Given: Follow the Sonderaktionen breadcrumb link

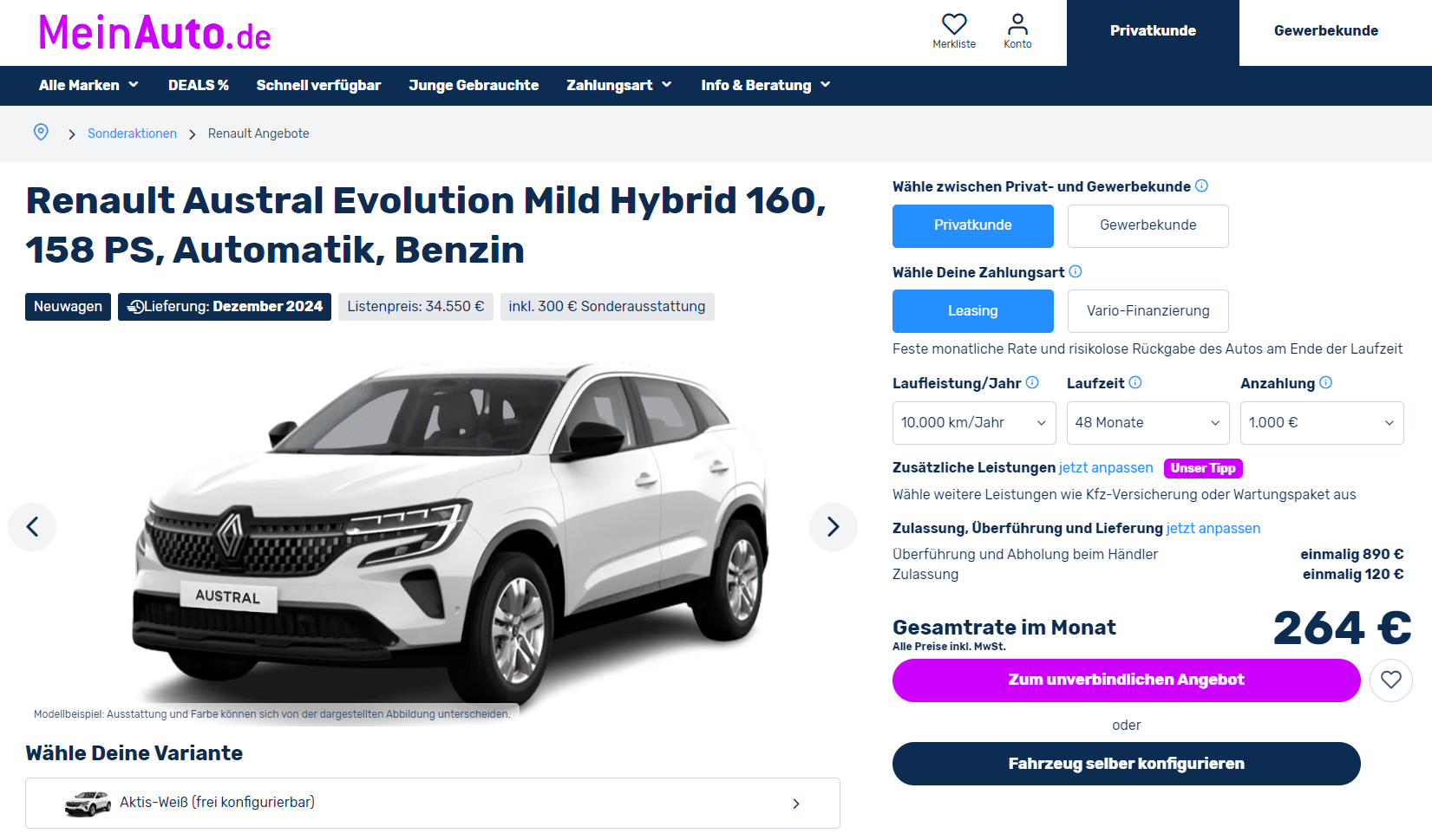Looking at the screenshot, I should pyautogui.click(x=132, y=133).
